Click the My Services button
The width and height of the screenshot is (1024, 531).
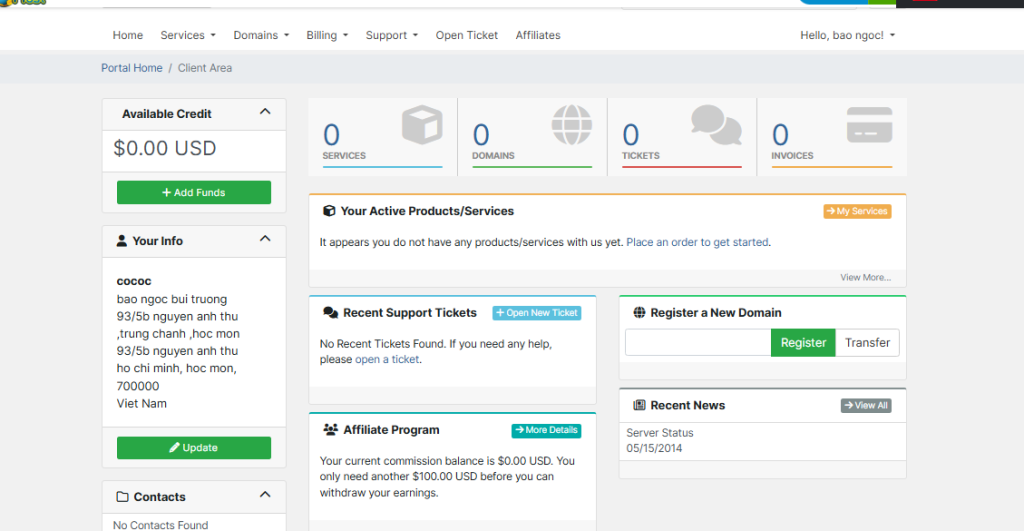tap(857, 212)
